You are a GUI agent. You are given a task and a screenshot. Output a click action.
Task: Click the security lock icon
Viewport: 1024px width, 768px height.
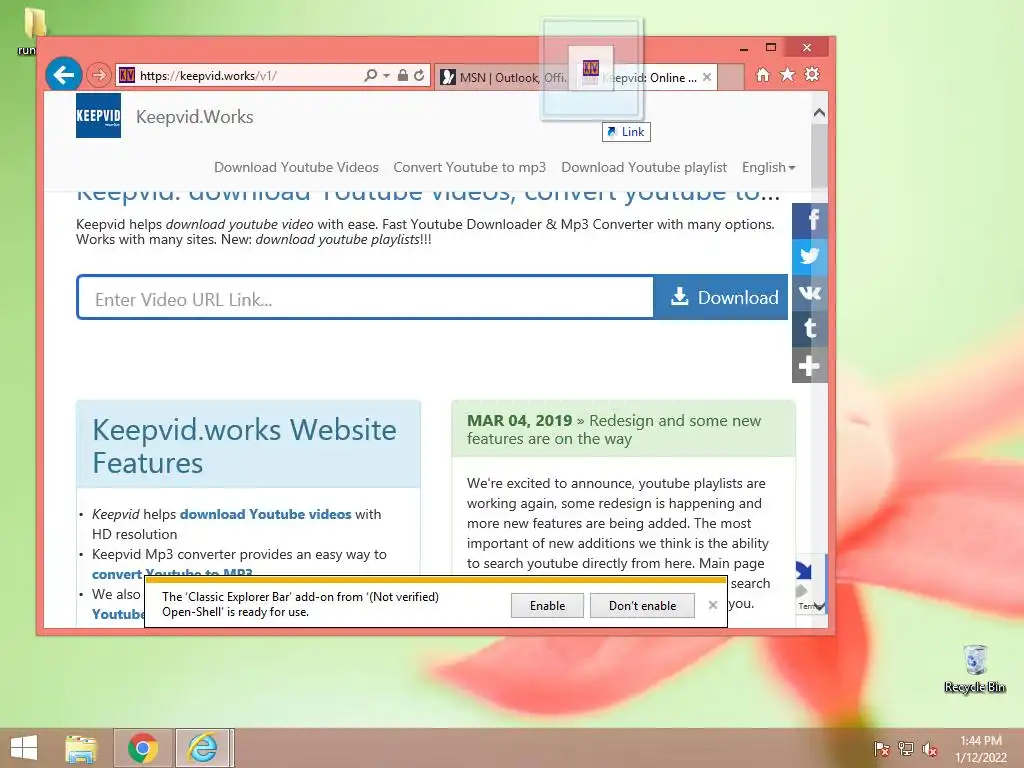403,75
